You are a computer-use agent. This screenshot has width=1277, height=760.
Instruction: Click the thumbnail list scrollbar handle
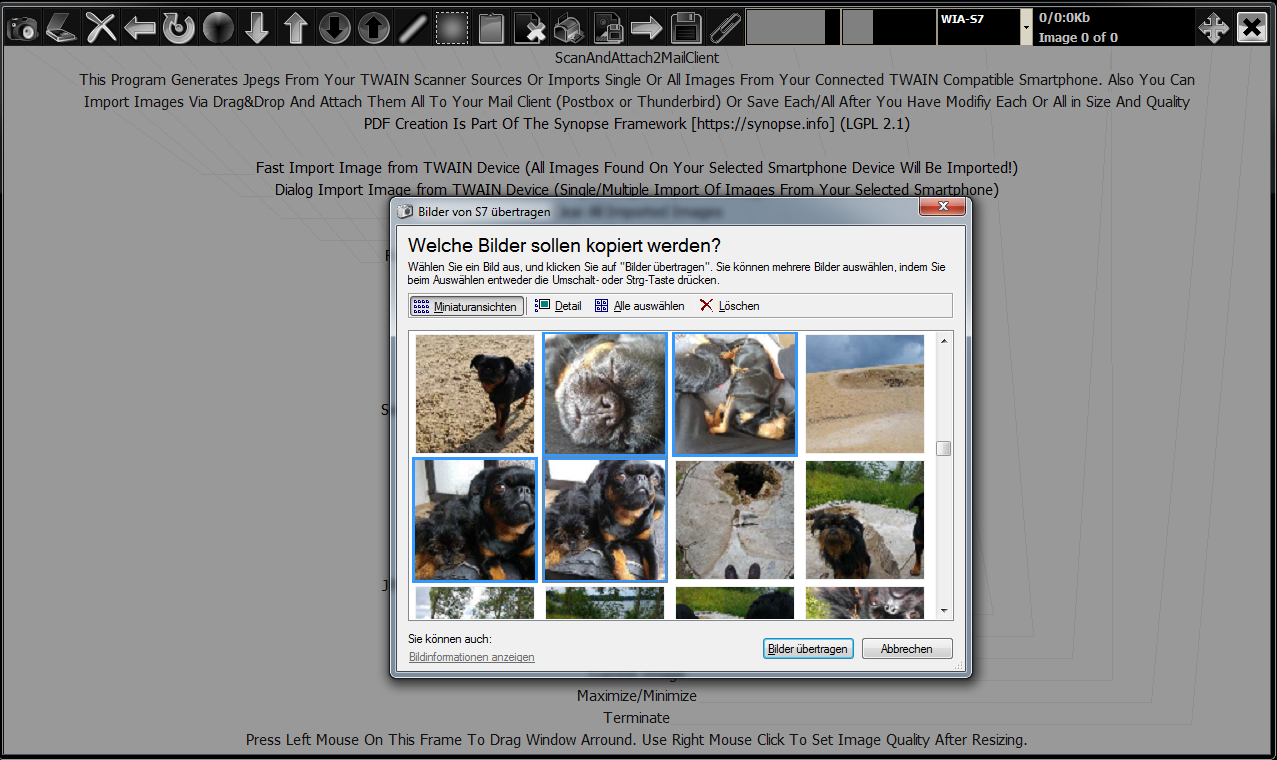943,449
